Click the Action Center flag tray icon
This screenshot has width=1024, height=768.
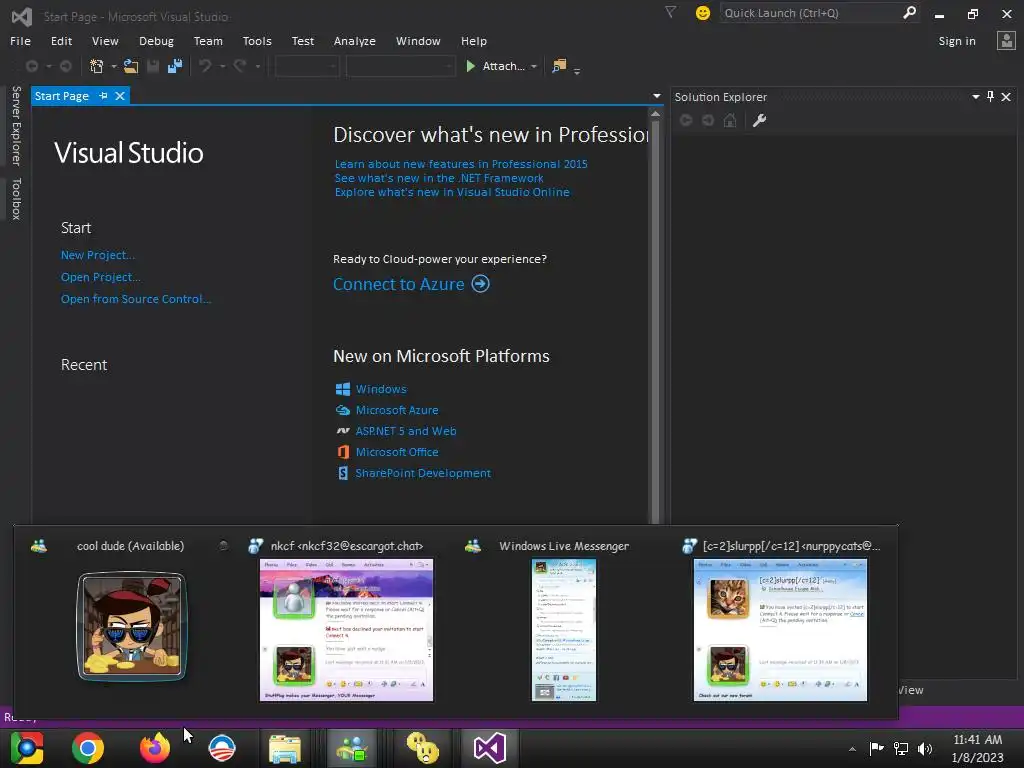876,748
